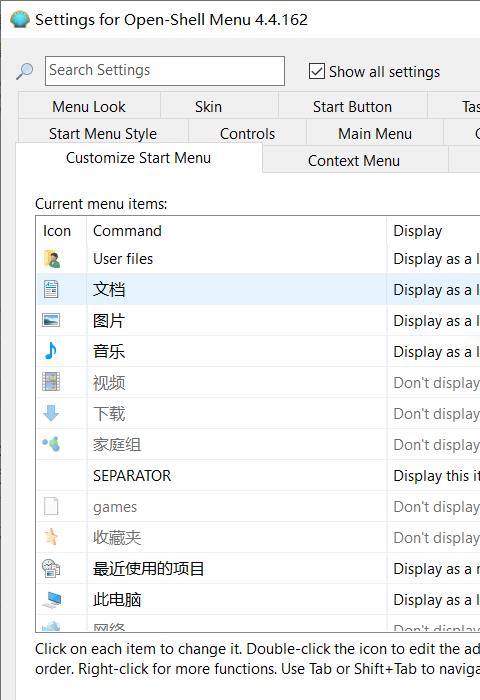Click the 此电脑 computer icon
The height and width of the screenshot is (700, 480).
pos(52,600)
